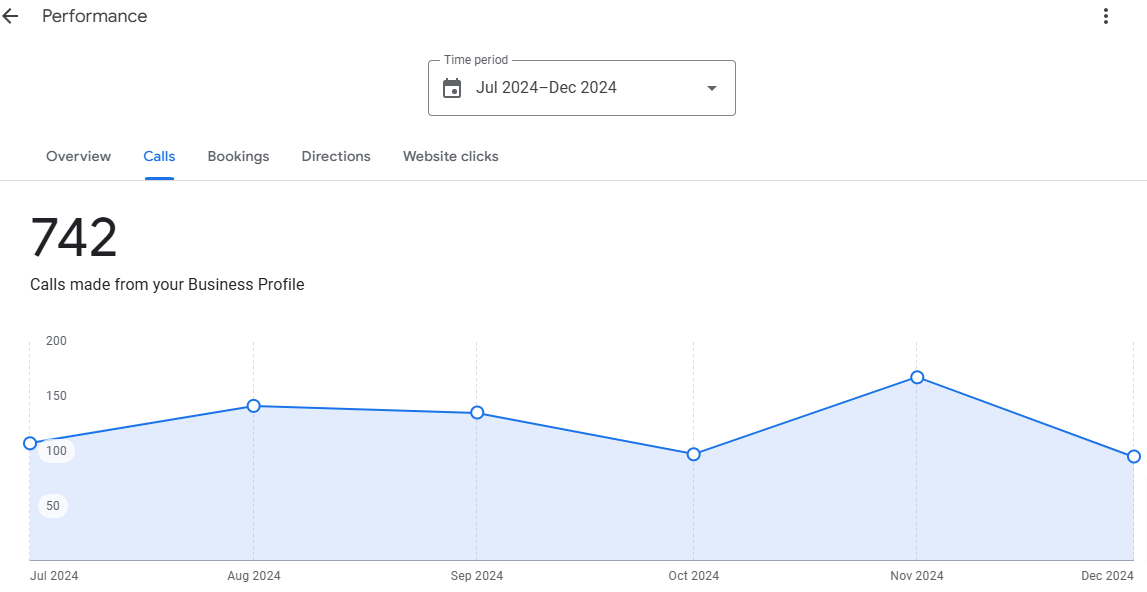Click the Nov 2024 peak data point
The width and height of the screenshot is (1147, 592).
coord(917,377)
